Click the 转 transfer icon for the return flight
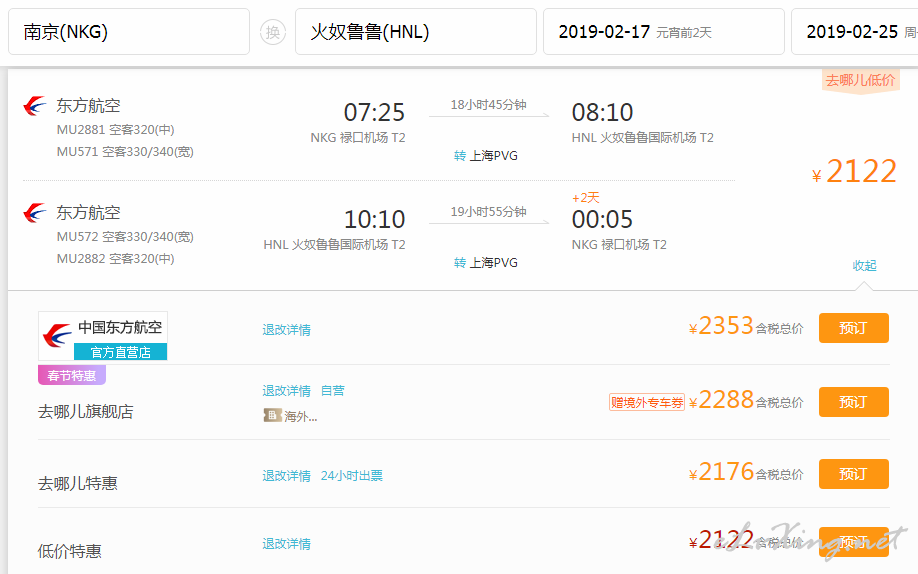The width and height of the screenshot is (918, 574). (x=460, y=263)
